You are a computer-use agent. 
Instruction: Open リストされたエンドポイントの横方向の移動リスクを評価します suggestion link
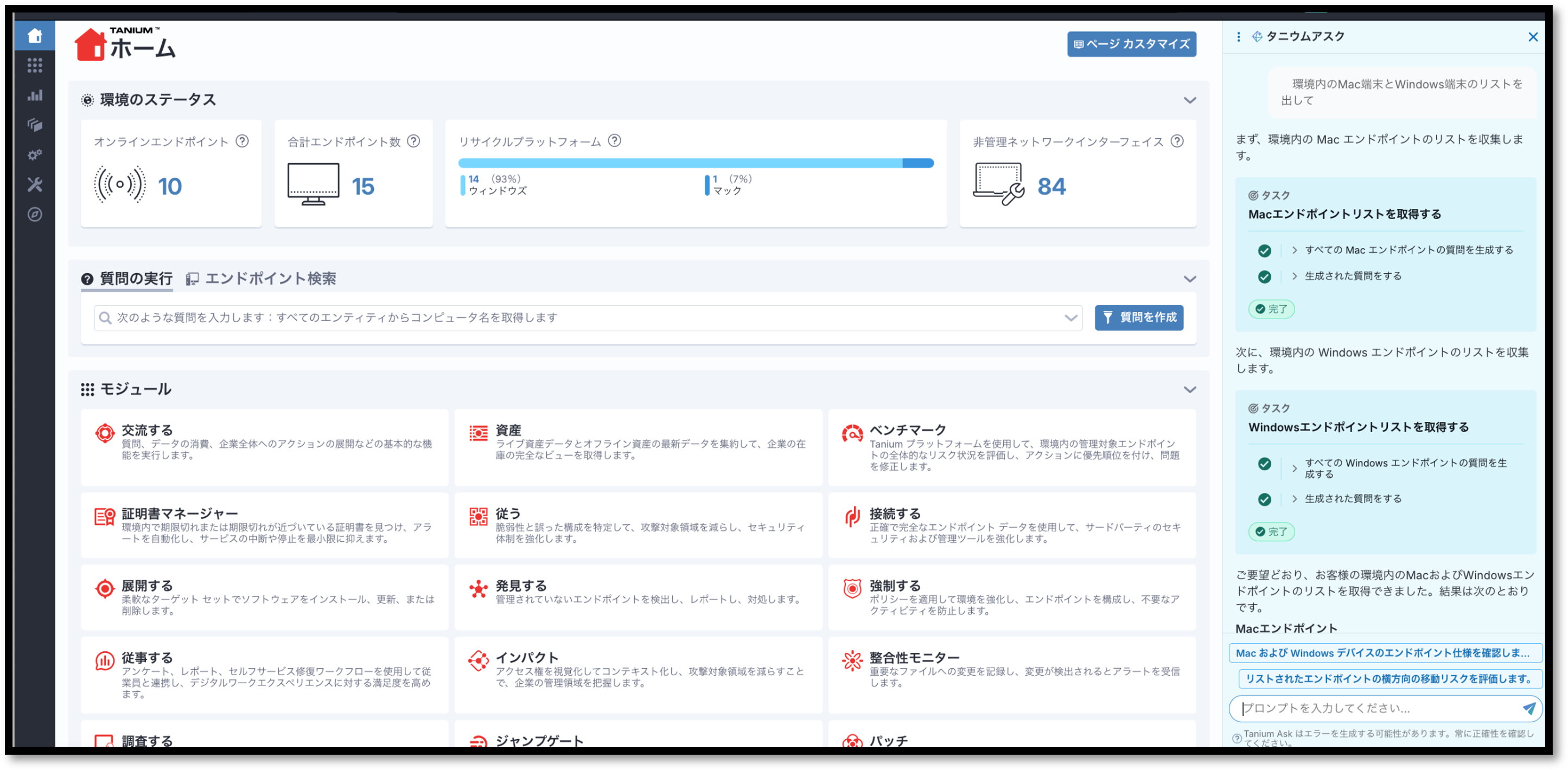(1387, 679)
